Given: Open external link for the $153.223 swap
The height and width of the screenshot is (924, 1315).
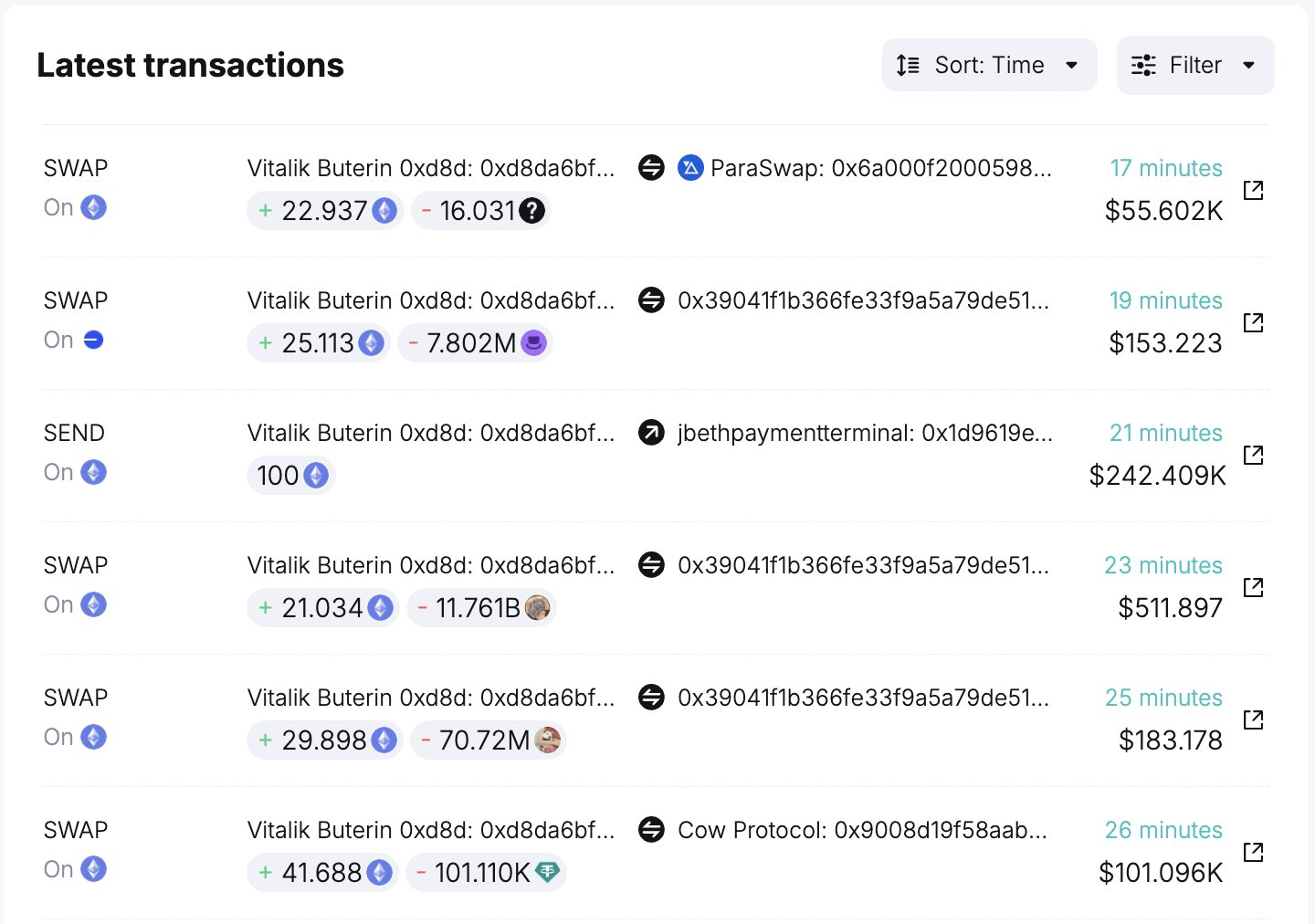Looking at the screenshot, I should click(x=1253, y=322).
